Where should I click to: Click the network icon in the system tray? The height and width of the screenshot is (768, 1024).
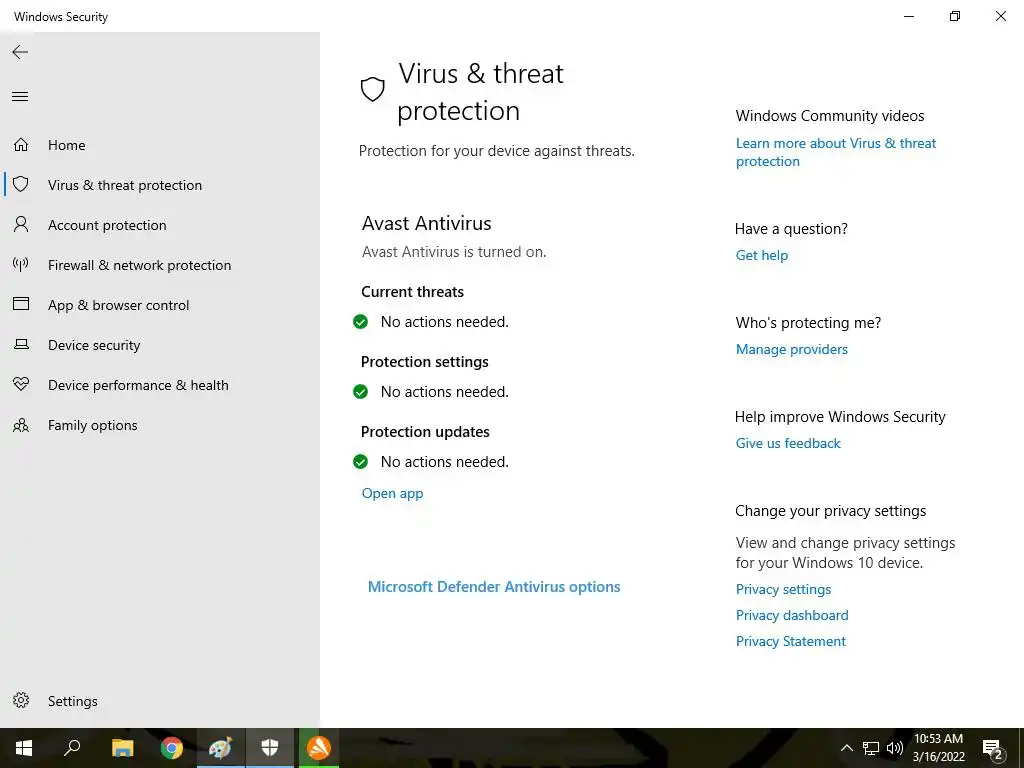(871, 748)
